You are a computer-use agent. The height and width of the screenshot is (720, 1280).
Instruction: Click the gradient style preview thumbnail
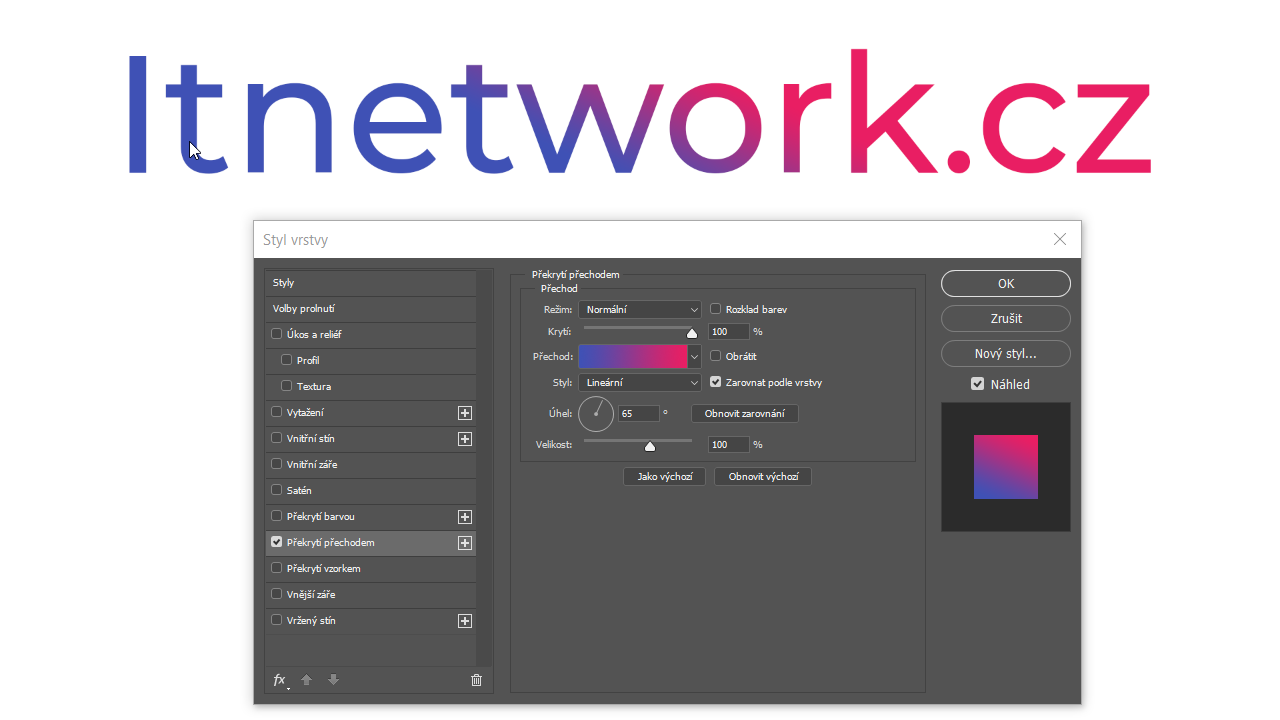[1006, 467]
